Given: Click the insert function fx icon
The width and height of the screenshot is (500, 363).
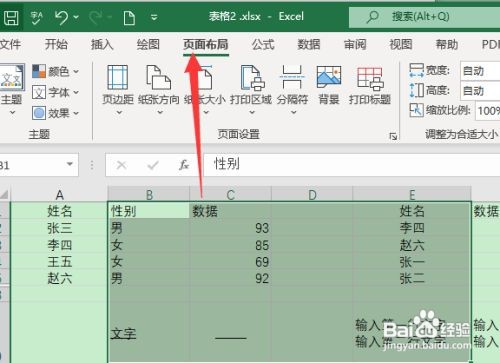Looking at the screenshot, I should 184,165.
